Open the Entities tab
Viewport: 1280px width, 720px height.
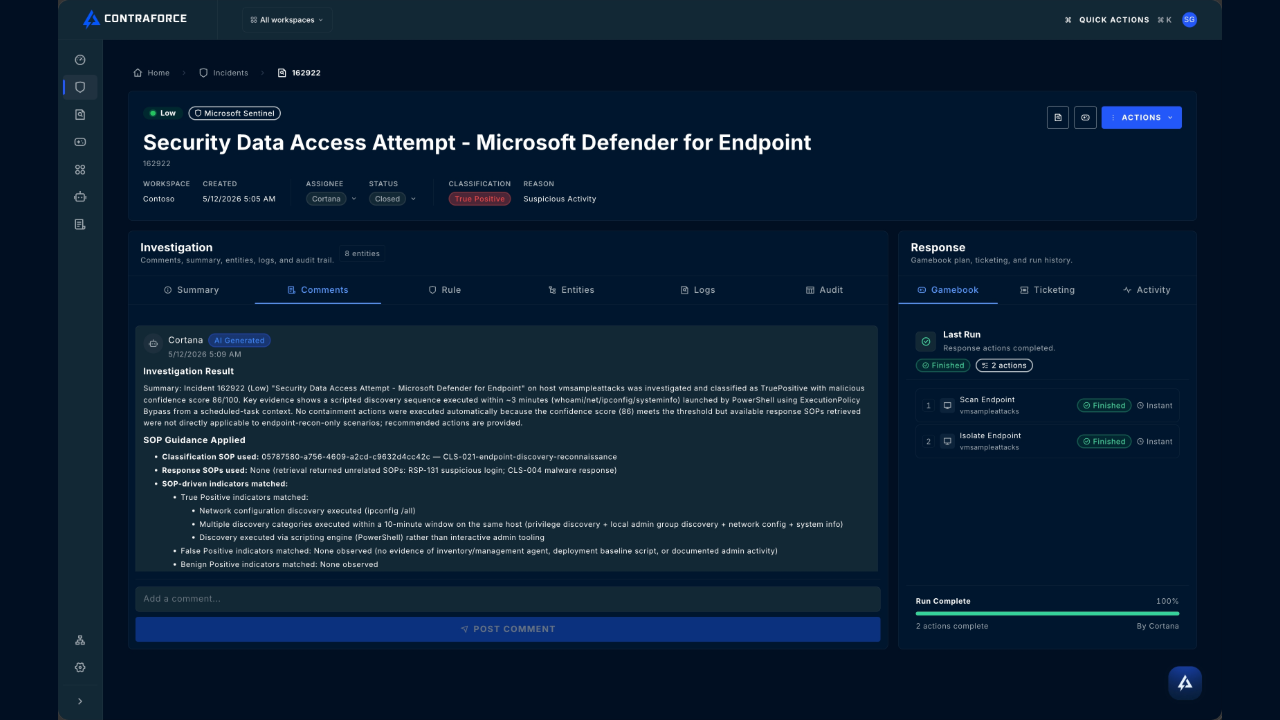point(571,290)
